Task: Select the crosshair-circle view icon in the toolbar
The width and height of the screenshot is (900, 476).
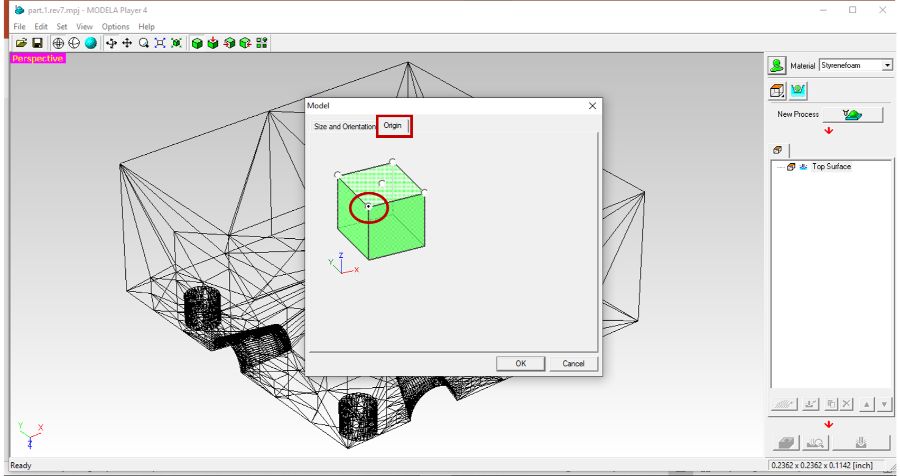Action: 58,43
